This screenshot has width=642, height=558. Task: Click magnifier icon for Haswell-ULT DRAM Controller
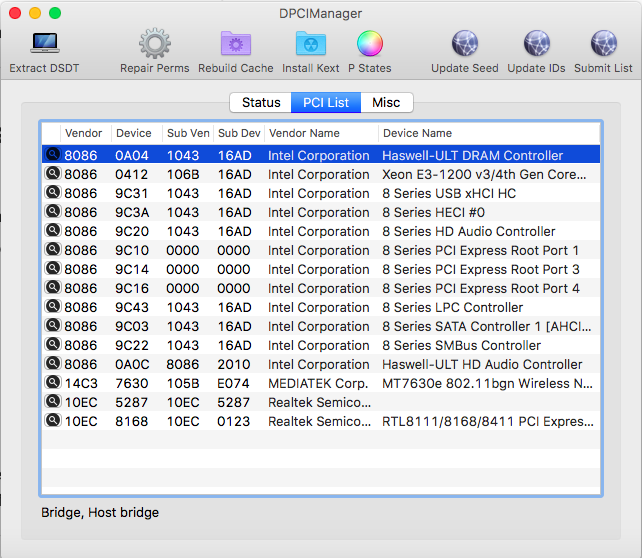coord(52,155)
